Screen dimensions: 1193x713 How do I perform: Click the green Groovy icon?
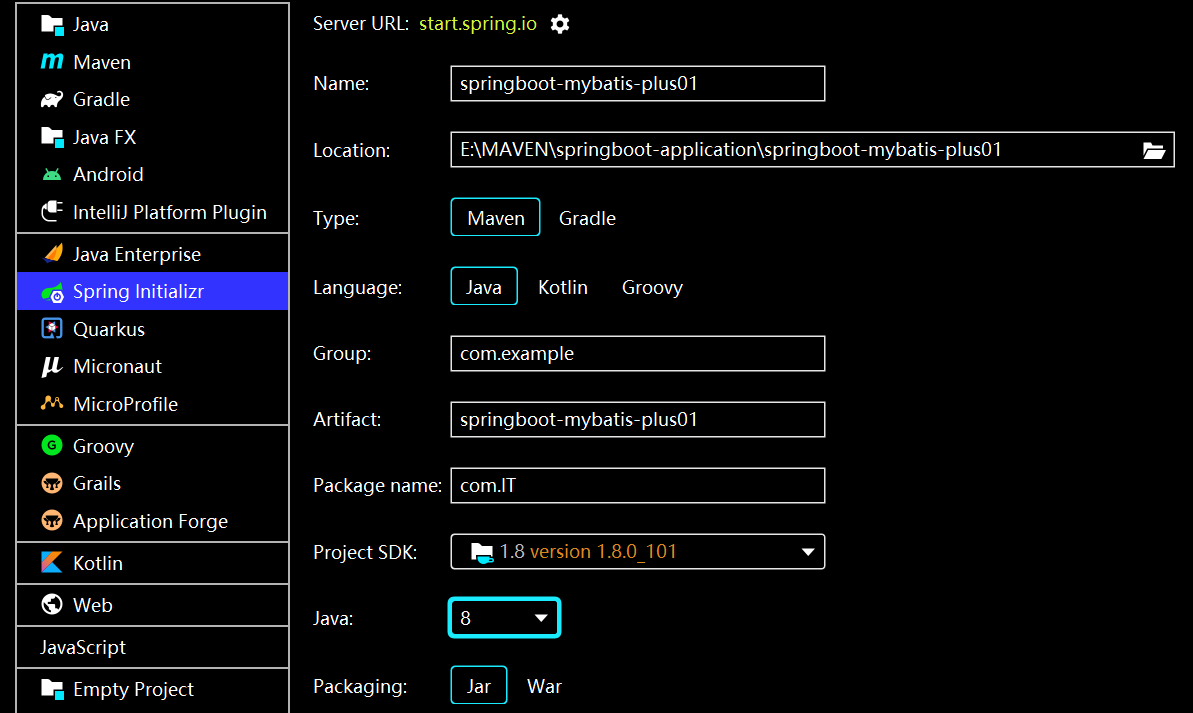[x=52, y=445]
